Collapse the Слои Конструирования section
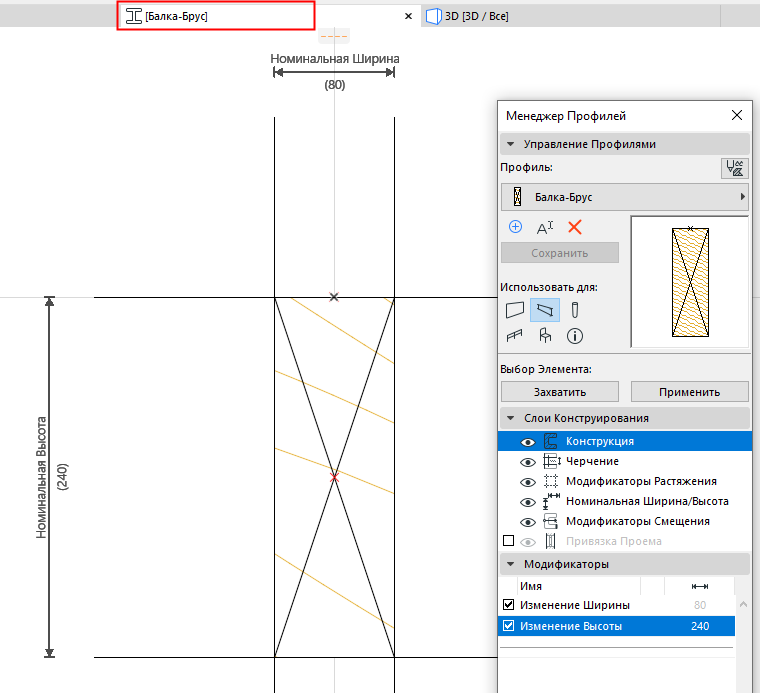 point(511,418)
